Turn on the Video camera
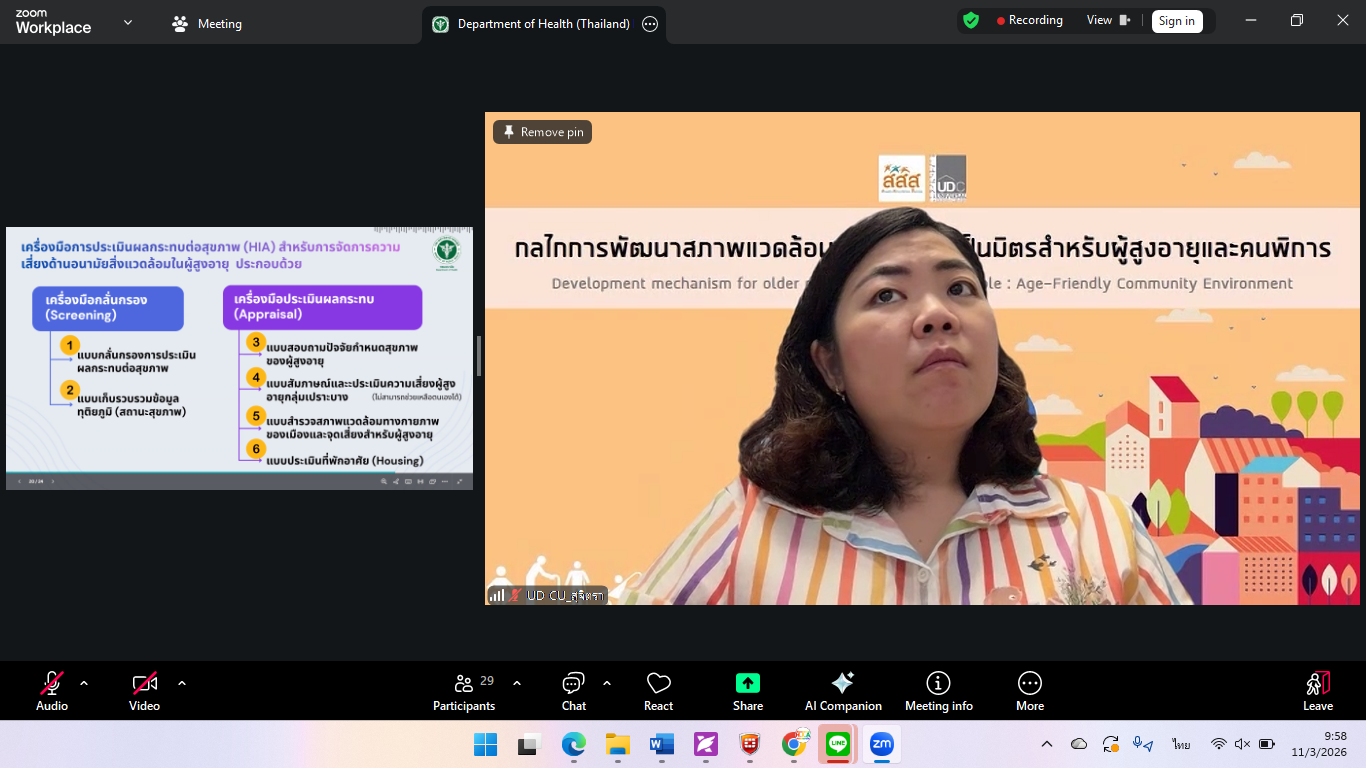This screenshot has height=768, width=1366. pyautogui.click(x=144, y=691)
